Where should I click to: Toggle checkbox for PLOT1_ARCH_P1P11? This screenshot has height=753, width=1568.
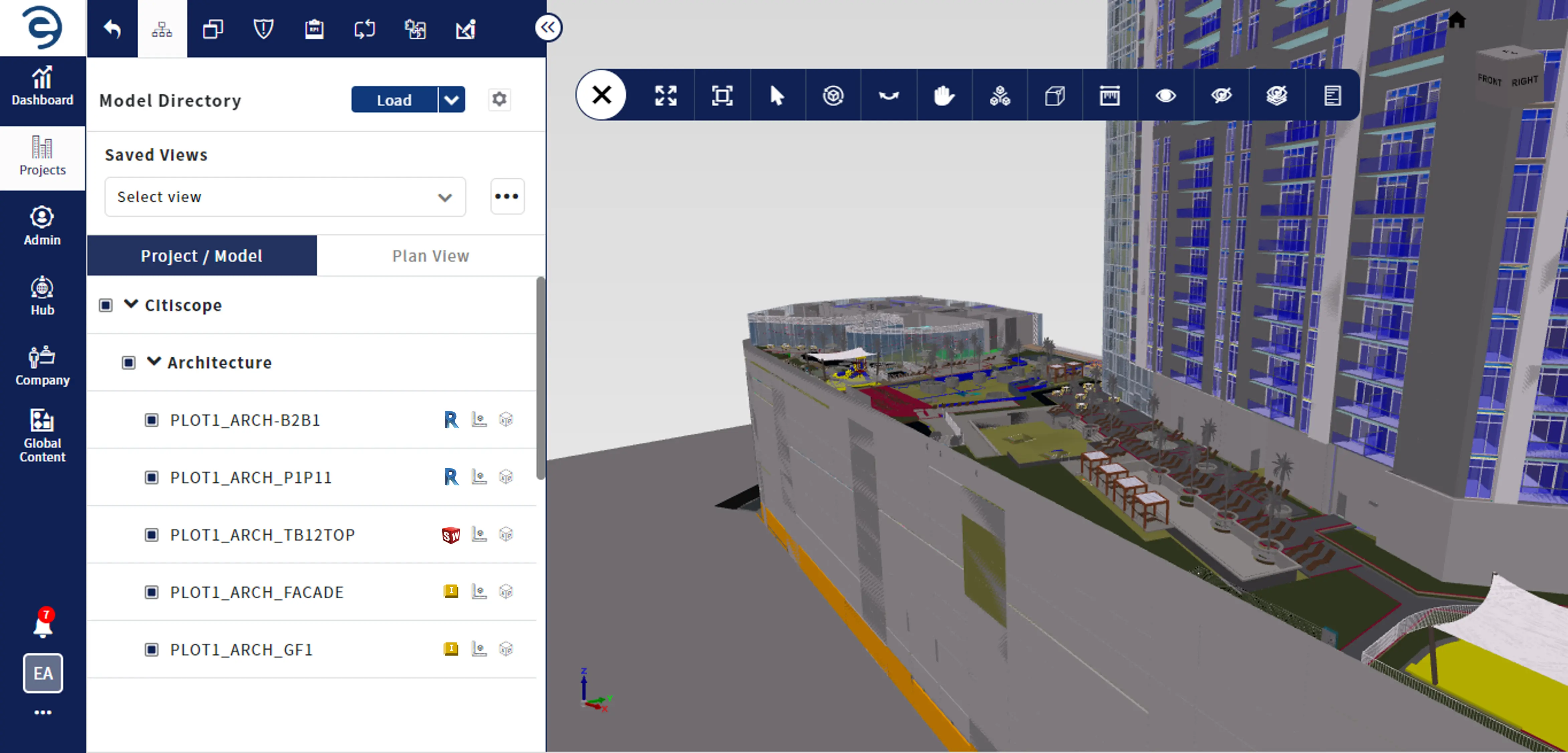click(152, 478)
